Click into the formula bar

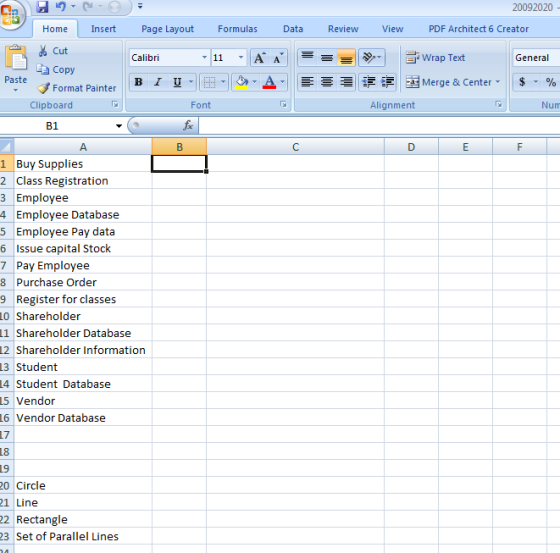(379, 126)
